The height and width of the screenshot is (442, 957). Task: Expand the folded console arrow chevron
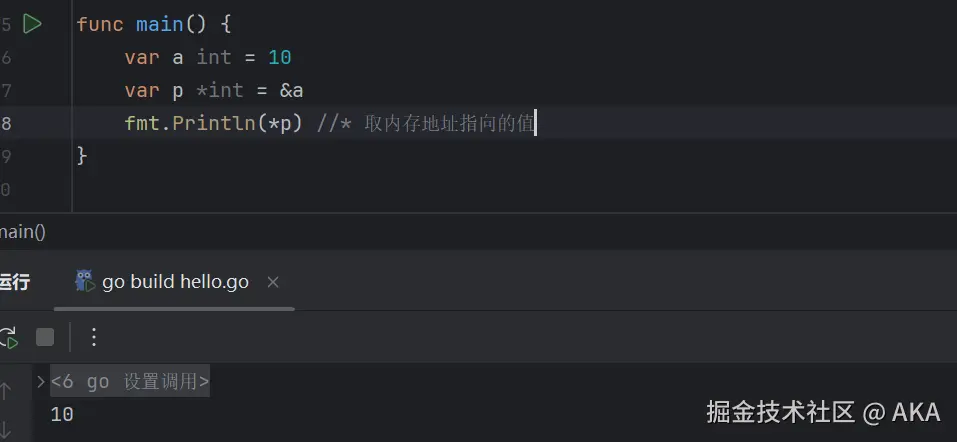pos(40,381)
